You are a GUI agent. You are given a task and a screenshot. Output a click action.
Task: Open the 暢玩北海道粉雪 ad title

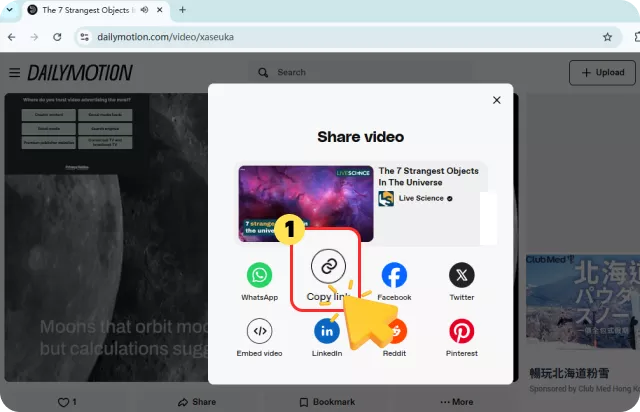point(569,373)
